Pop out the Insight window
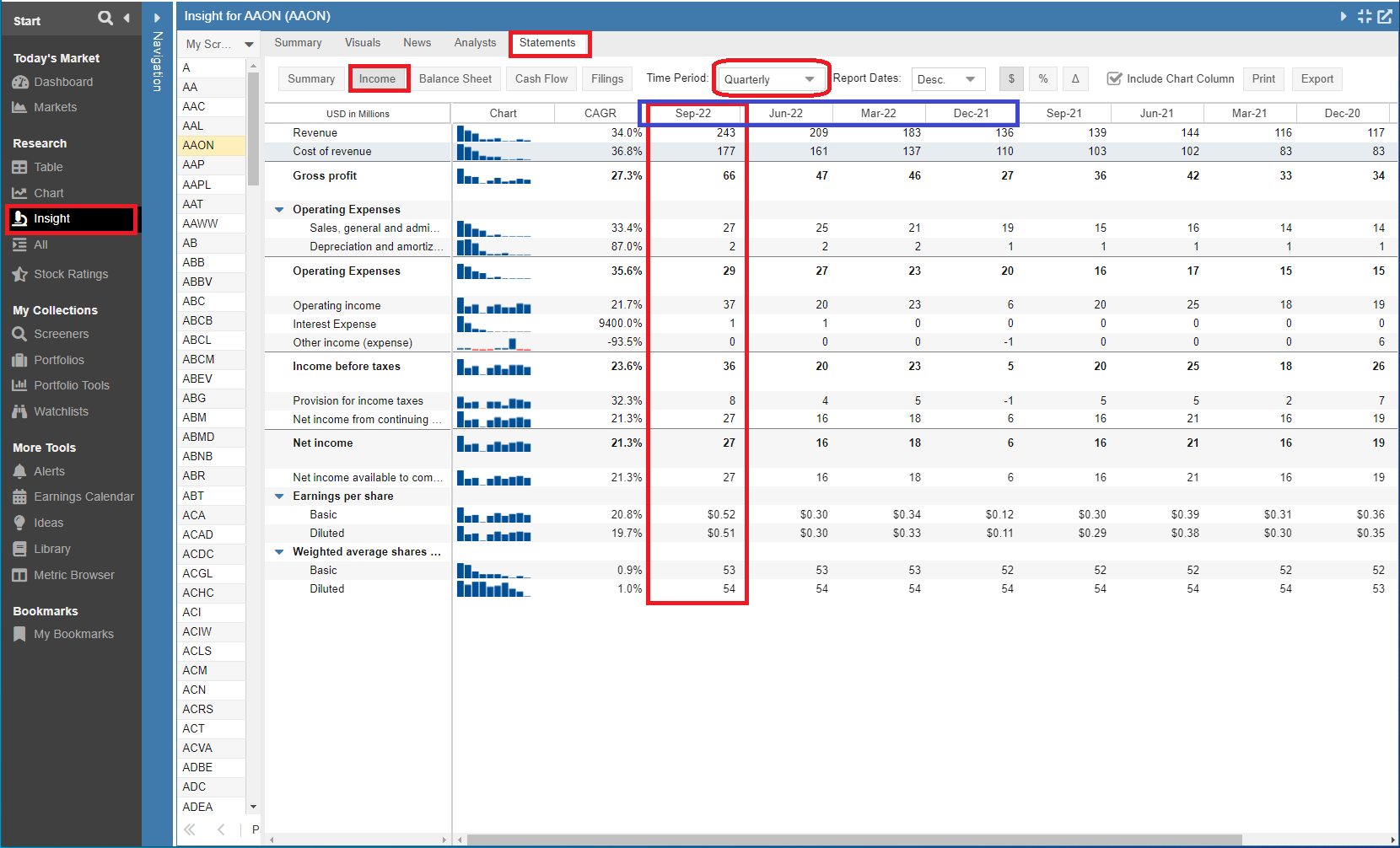 (1385, 16)
